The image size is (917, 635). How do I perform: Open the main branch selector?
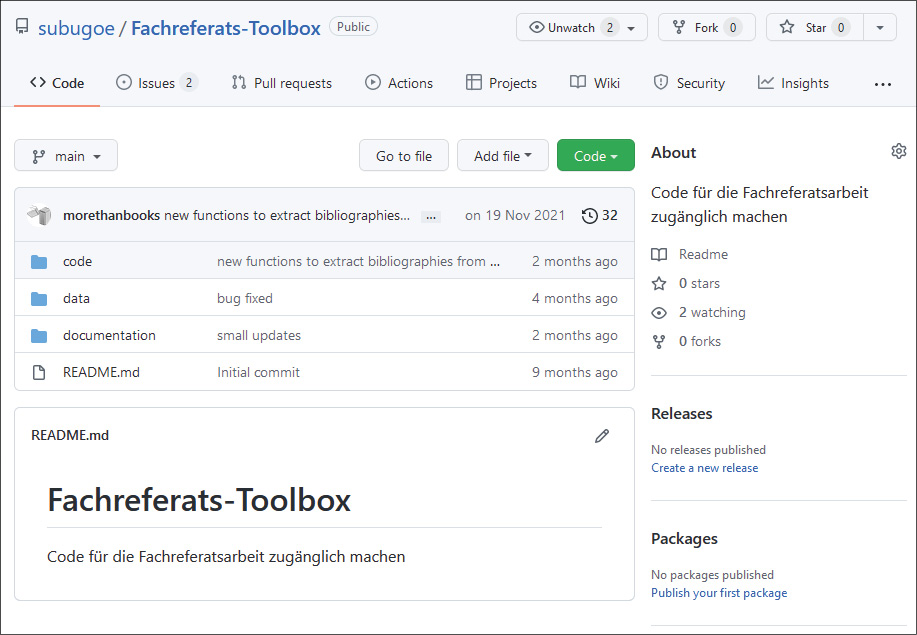coord(66,156)
